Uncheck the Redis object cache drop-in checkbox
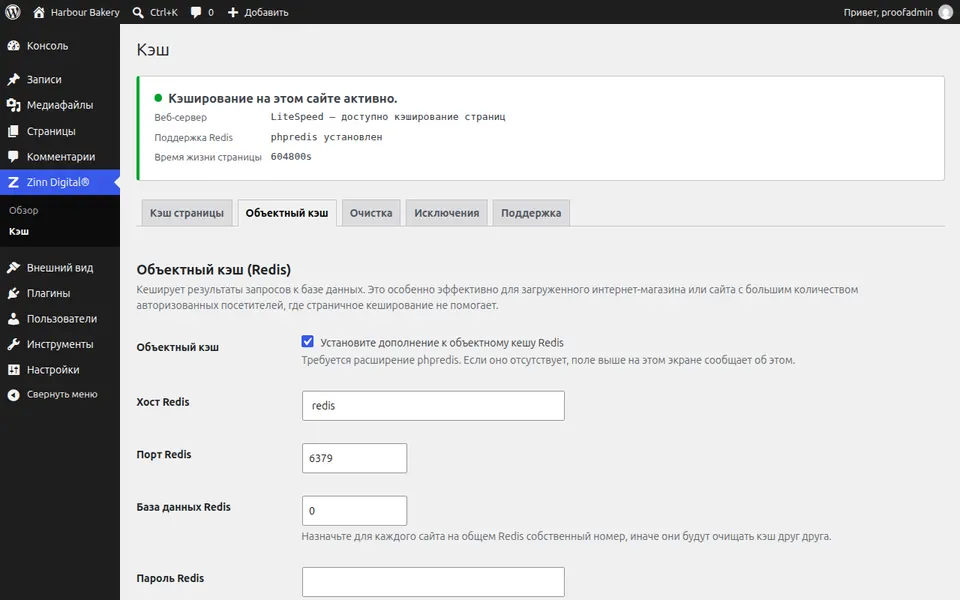Screen dimensions: 960x600 [307, 342]
